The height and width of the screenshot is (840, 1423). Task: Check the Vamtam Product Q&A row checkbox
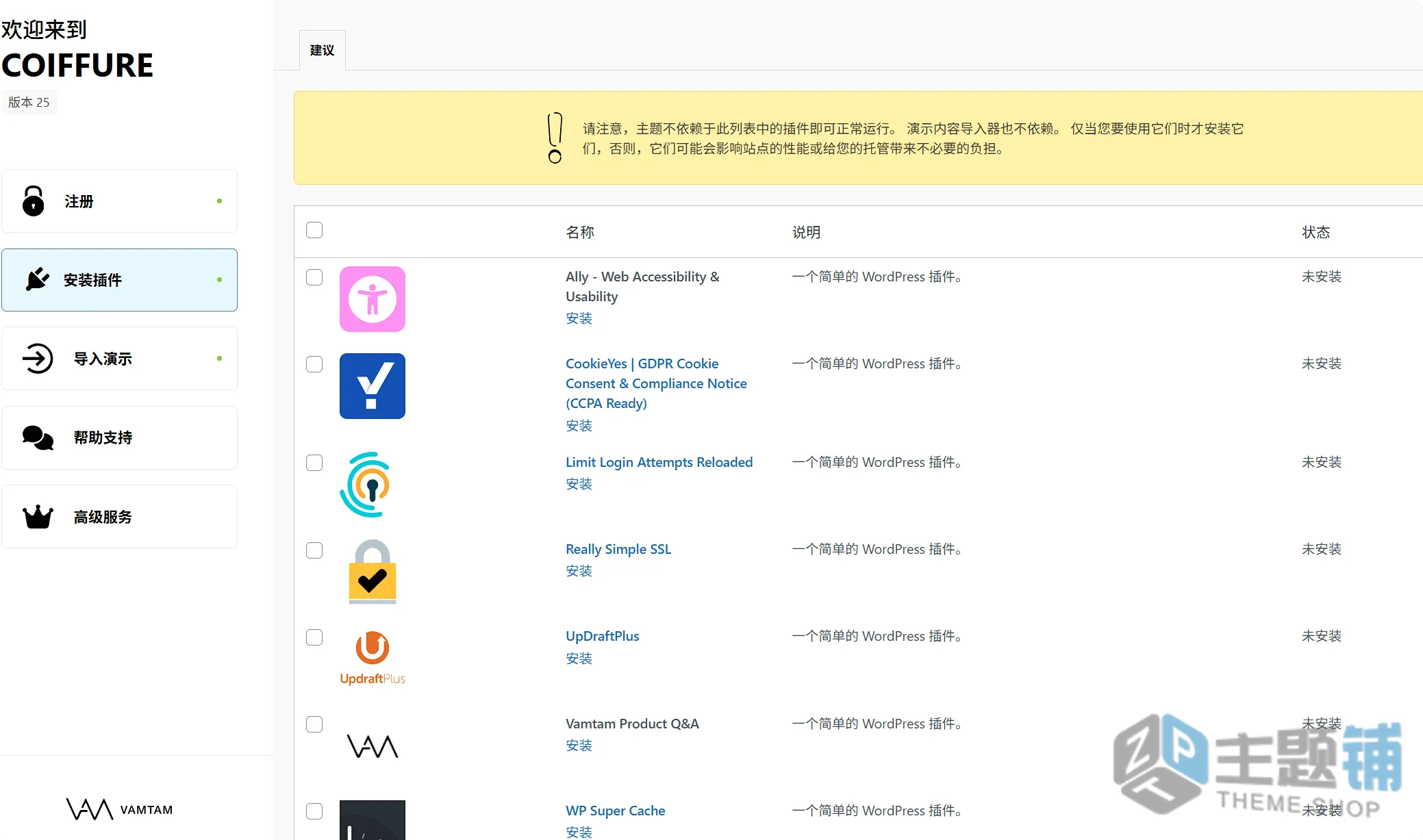[x=314, y=724]
